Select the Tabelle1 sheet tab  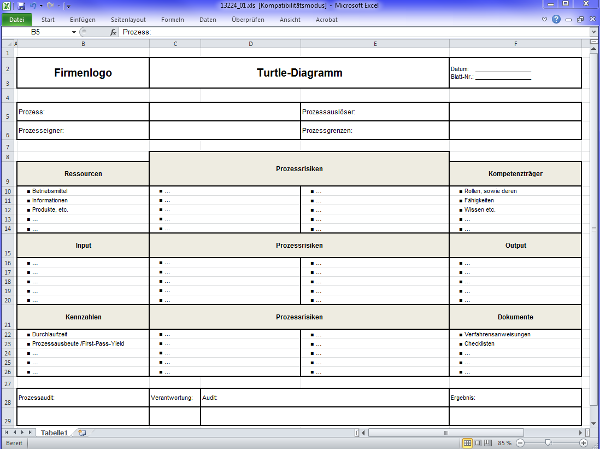54,433
